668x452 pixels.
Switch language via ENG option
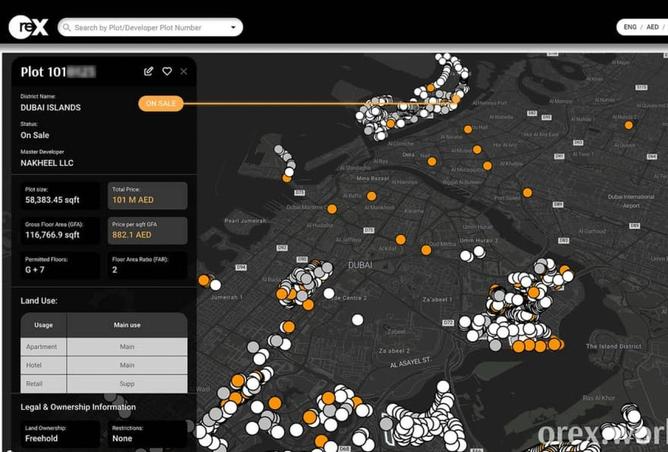pyautogui.click(x=630, y=27)
